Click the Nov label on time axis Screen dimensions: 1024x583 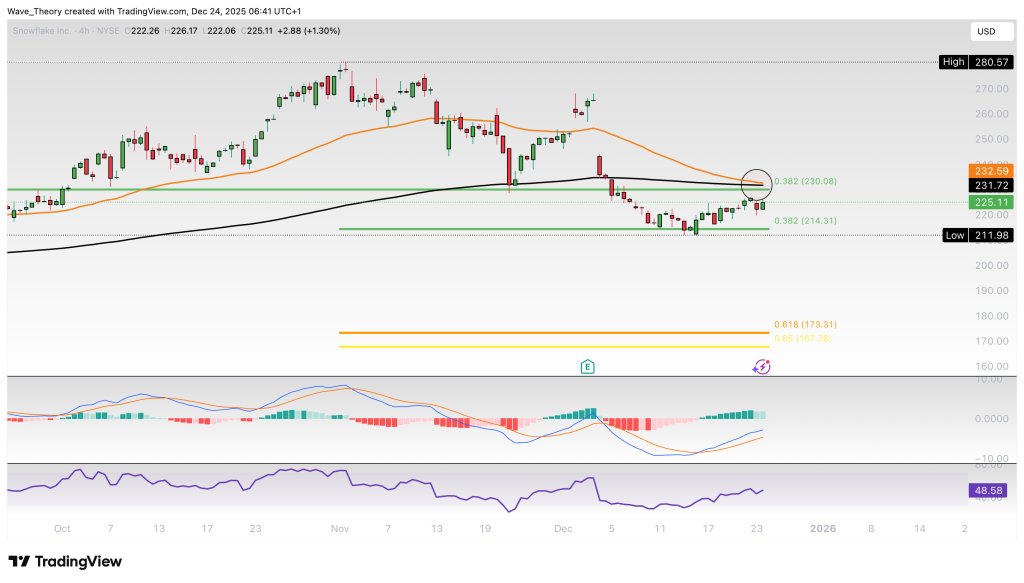(339, 527)
